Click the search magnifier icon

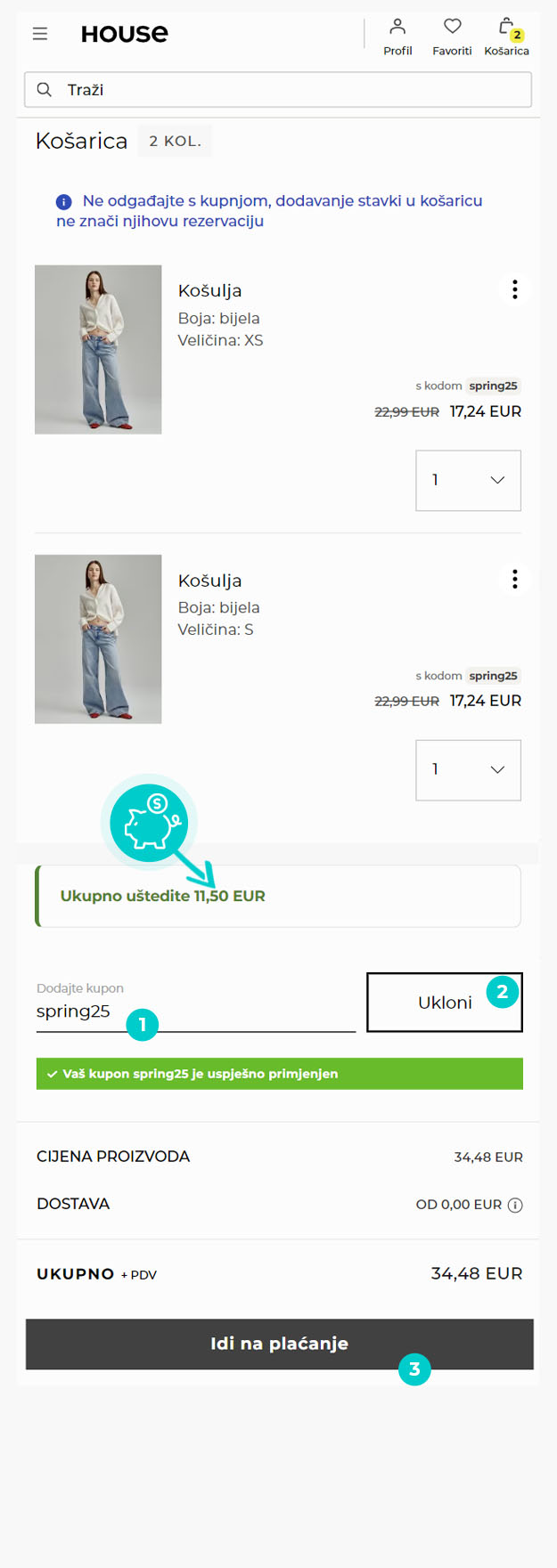coord(45,89)
